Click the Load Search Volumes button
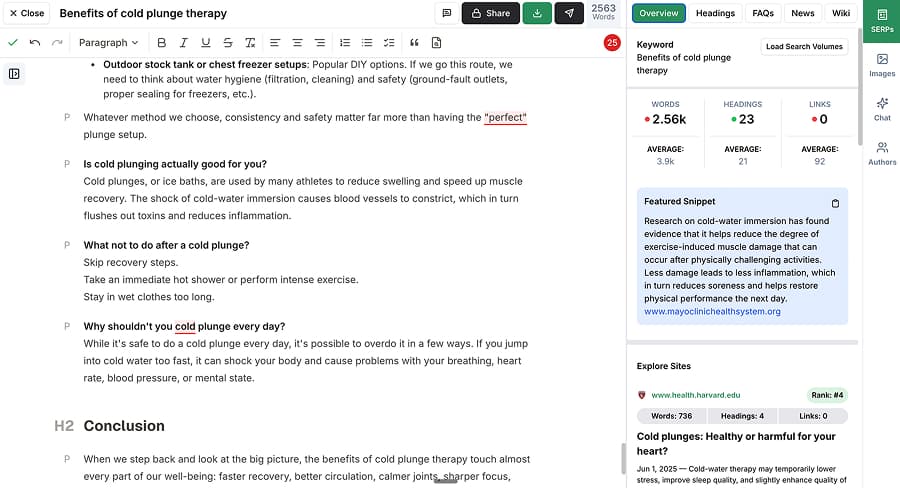This screenshot has width=900, height=488. [x=804, y=47]
